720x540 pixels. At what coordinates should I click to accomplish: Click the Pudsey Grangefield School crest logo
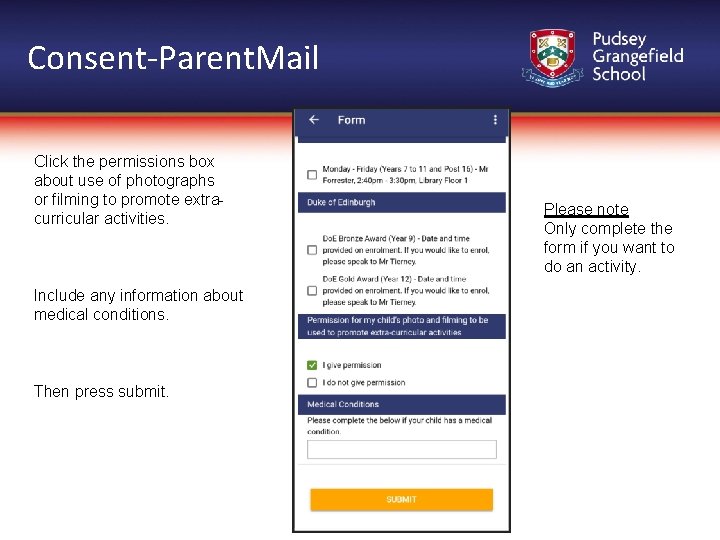(x=552, y=58)
